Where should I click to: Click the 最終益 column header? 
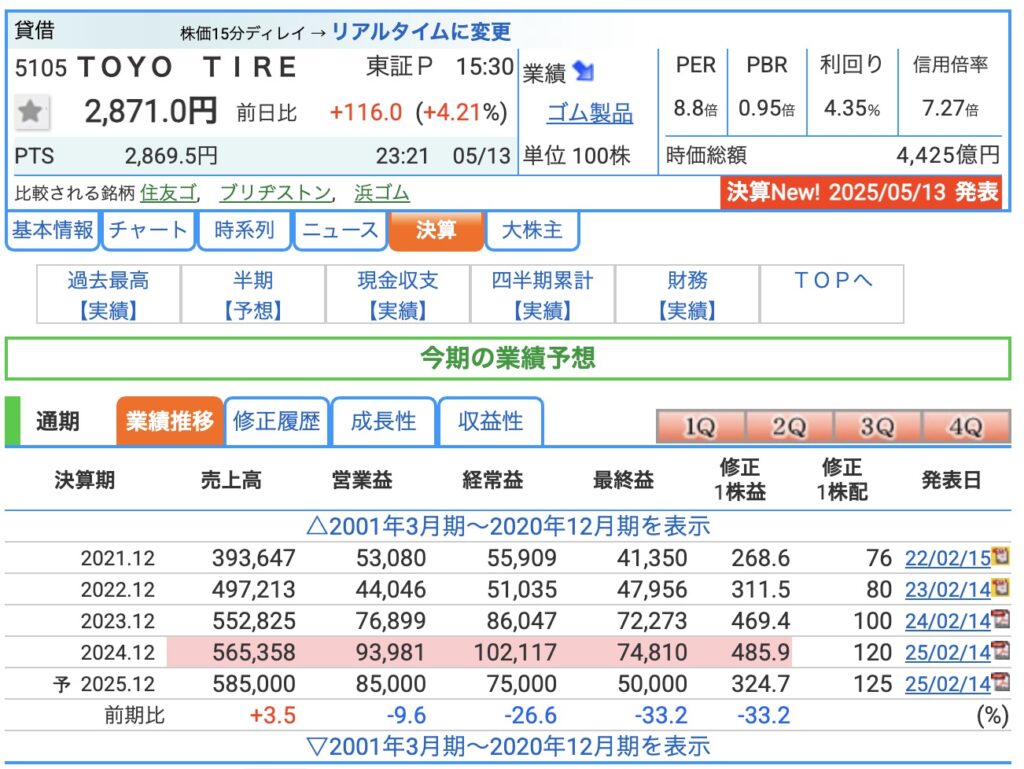[x=623, y=480]
